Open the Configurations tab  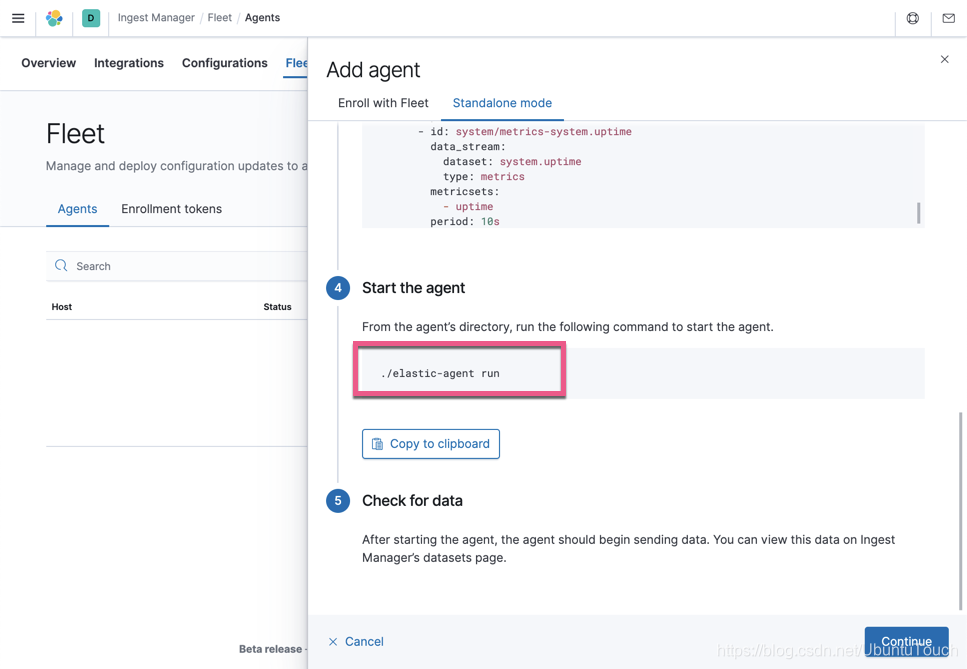pyautogui.click(x=224, y=63)
